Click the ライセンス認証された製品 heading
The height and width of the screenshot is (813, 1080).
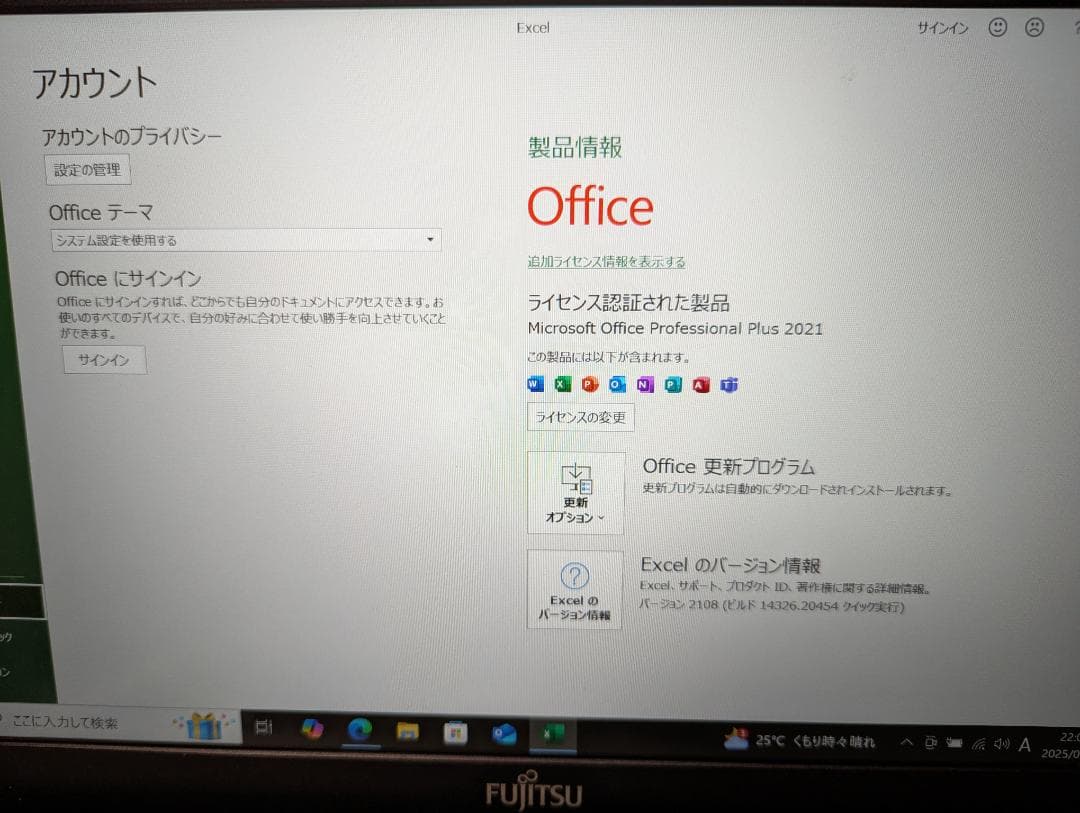click(x=628, y=302)
